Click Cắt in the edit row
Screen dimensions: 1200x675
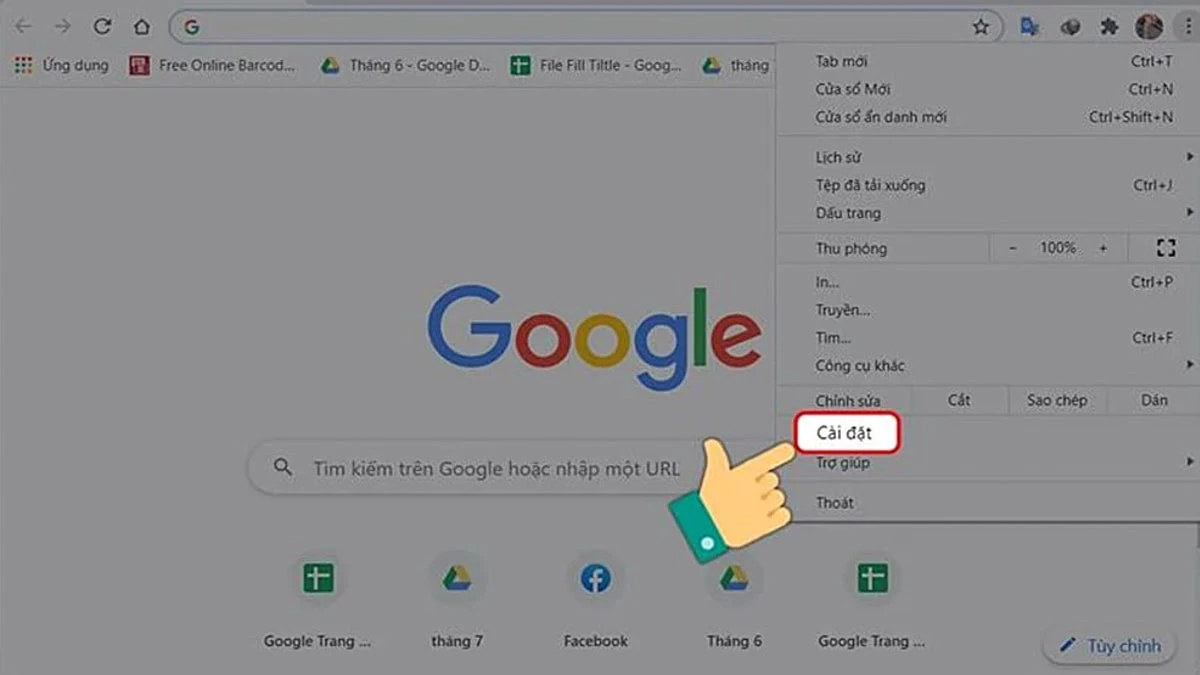[959, 400]
